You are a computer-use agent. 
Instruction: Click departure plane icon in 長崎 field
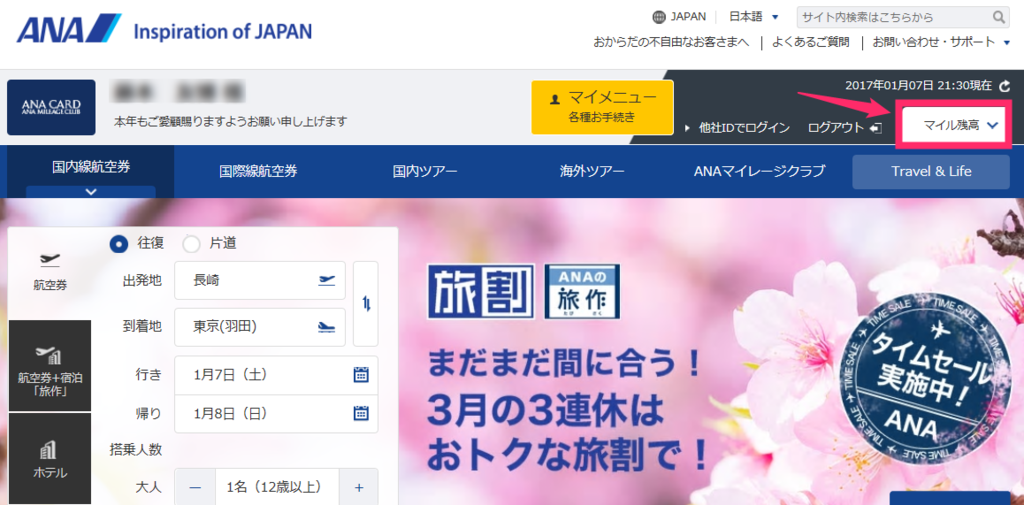pos(326,280)
